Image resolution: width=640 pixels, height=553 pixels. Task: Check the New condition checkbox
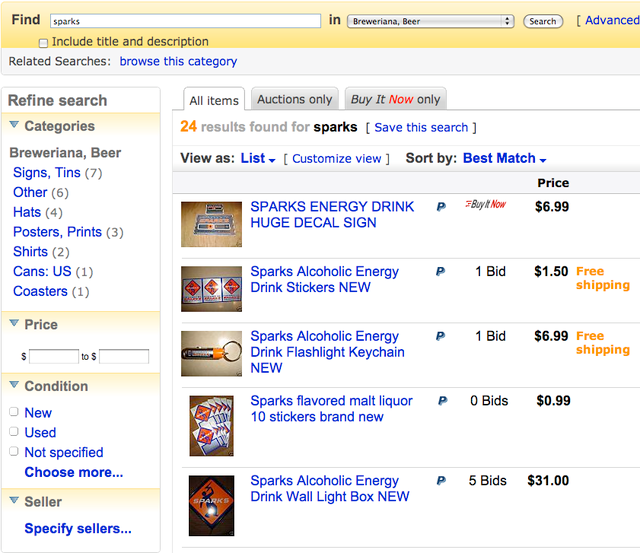click(14, 412)
